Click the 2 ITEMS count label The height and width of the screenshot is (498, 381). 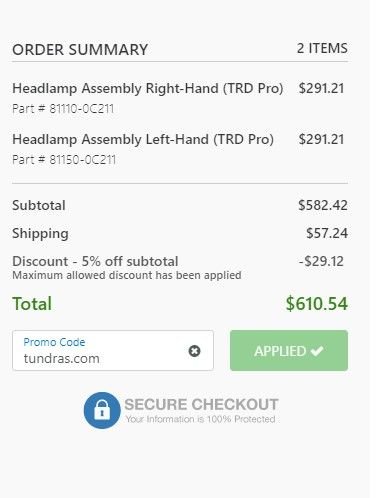[x=322, y=48]
